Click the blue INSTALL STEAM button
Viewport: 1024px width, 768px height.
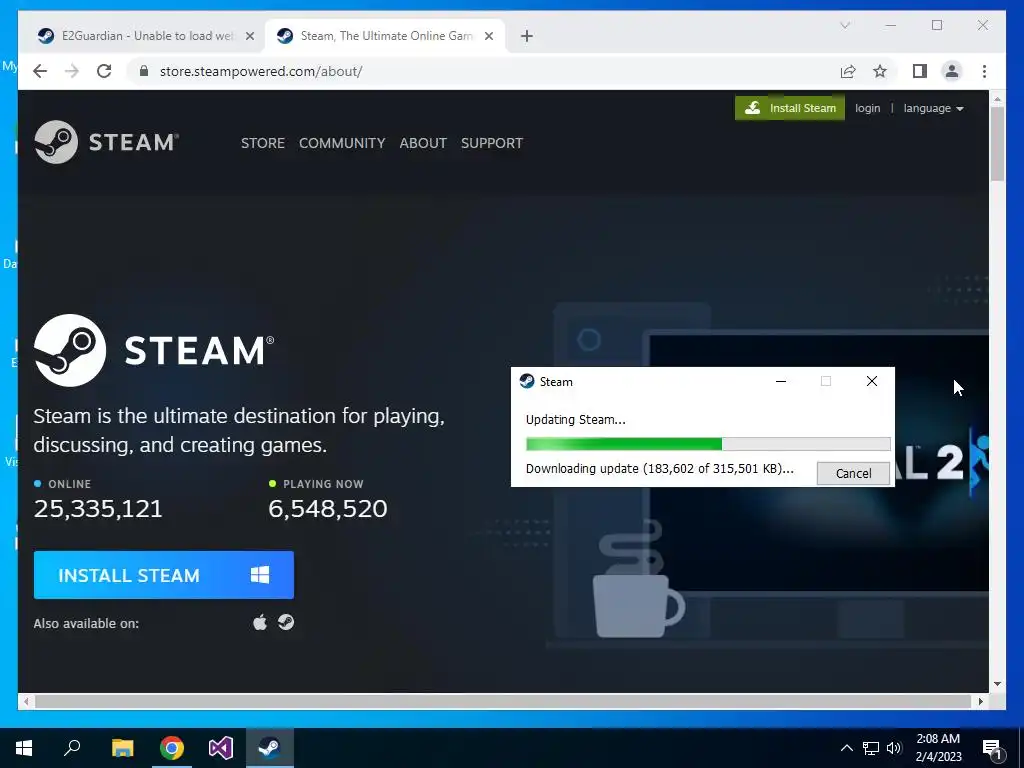[164, 575]
